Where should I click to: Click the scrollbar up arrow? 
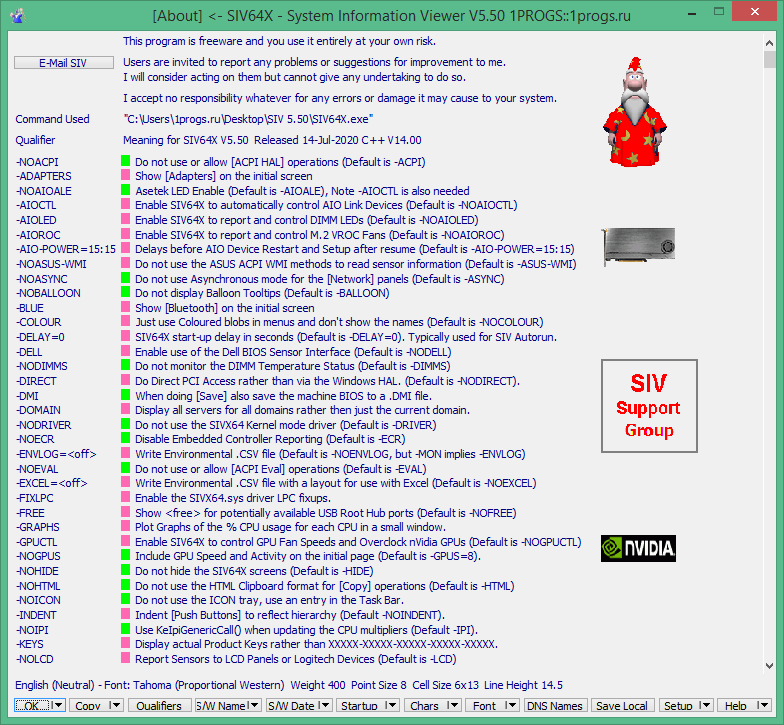pyautogui.click(x=770, y=44)
